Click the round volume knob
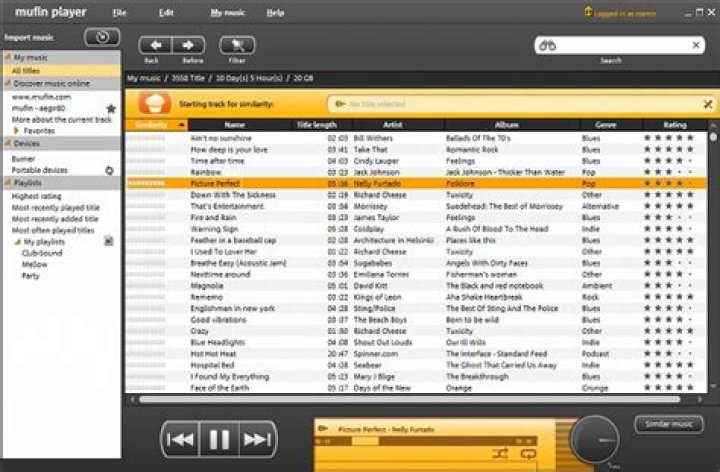The image size is (720, 472). (595, 439)
